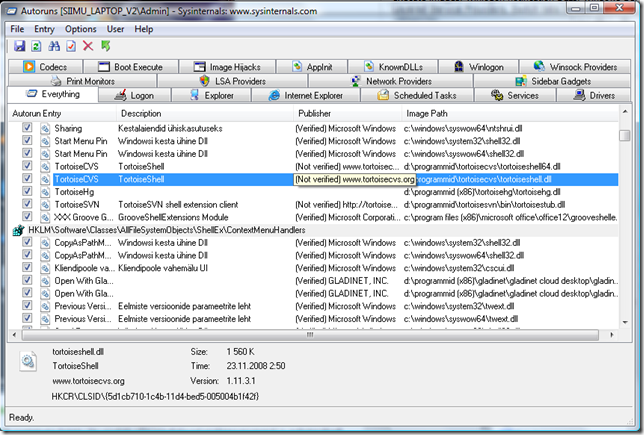Click the vertical scrollbar down arrow

click(625, 322)
